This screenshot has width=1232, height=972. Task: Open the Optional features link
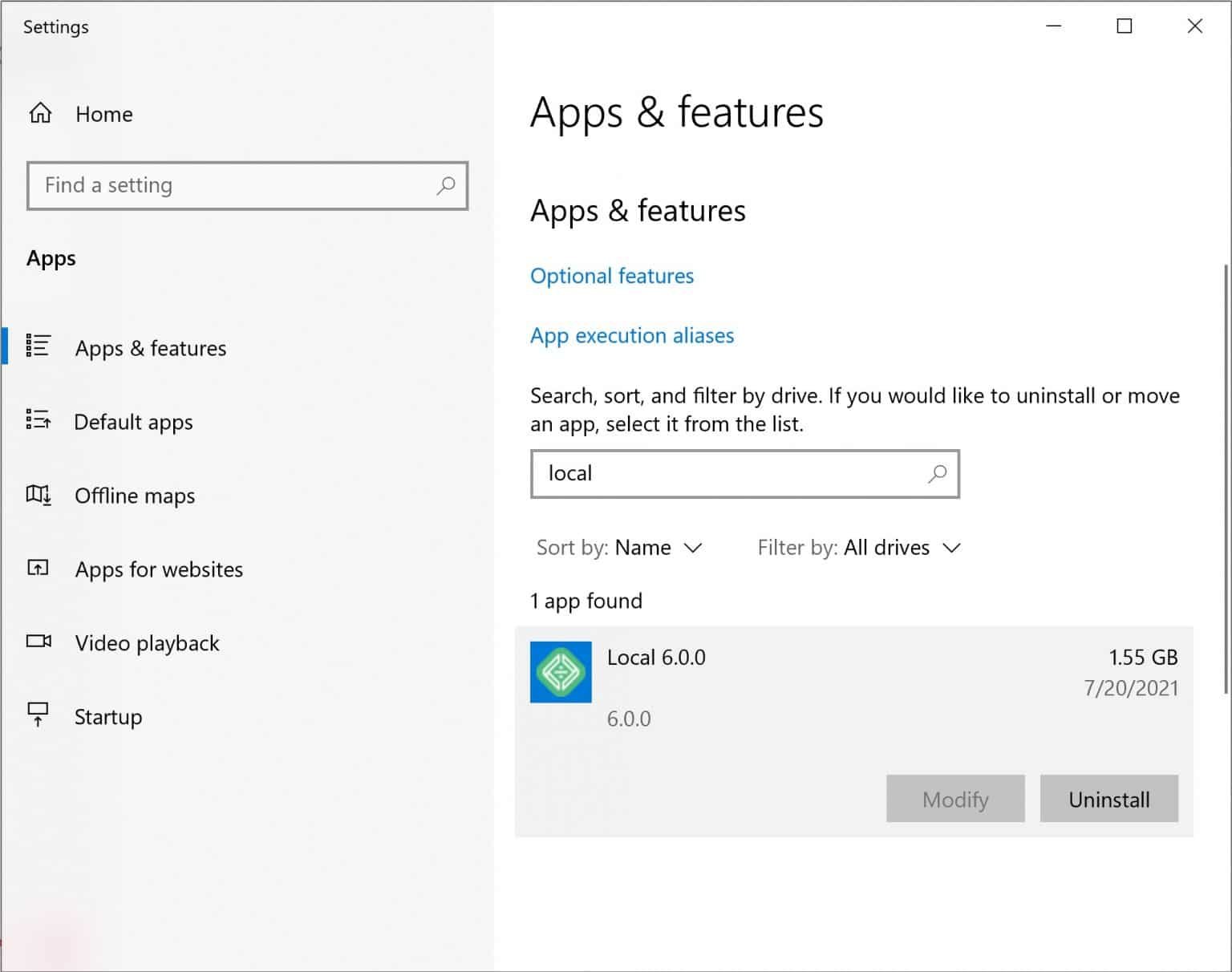(x=611, y=275)
